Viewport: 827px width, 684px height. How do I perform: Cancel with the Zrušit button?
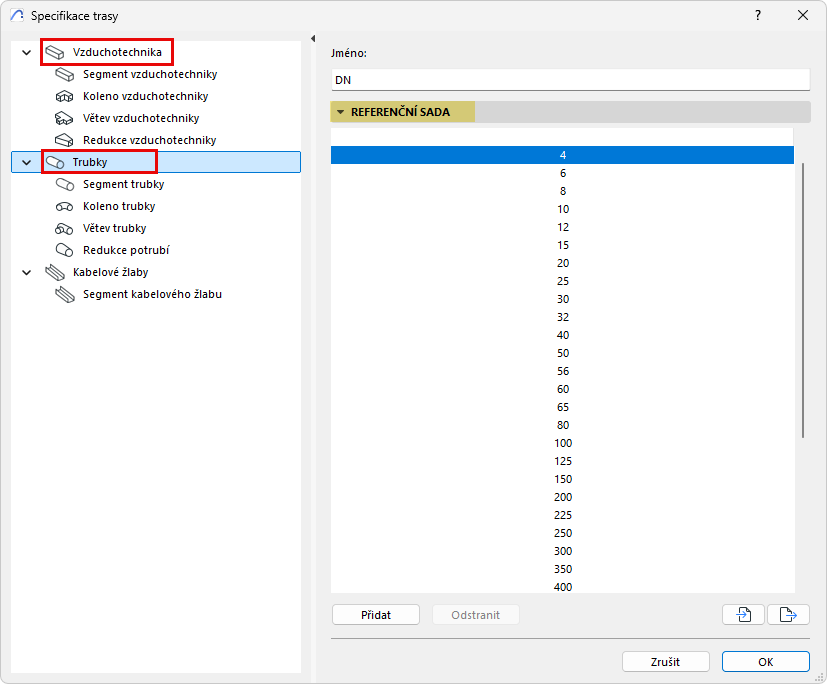(x=666, y=662)
